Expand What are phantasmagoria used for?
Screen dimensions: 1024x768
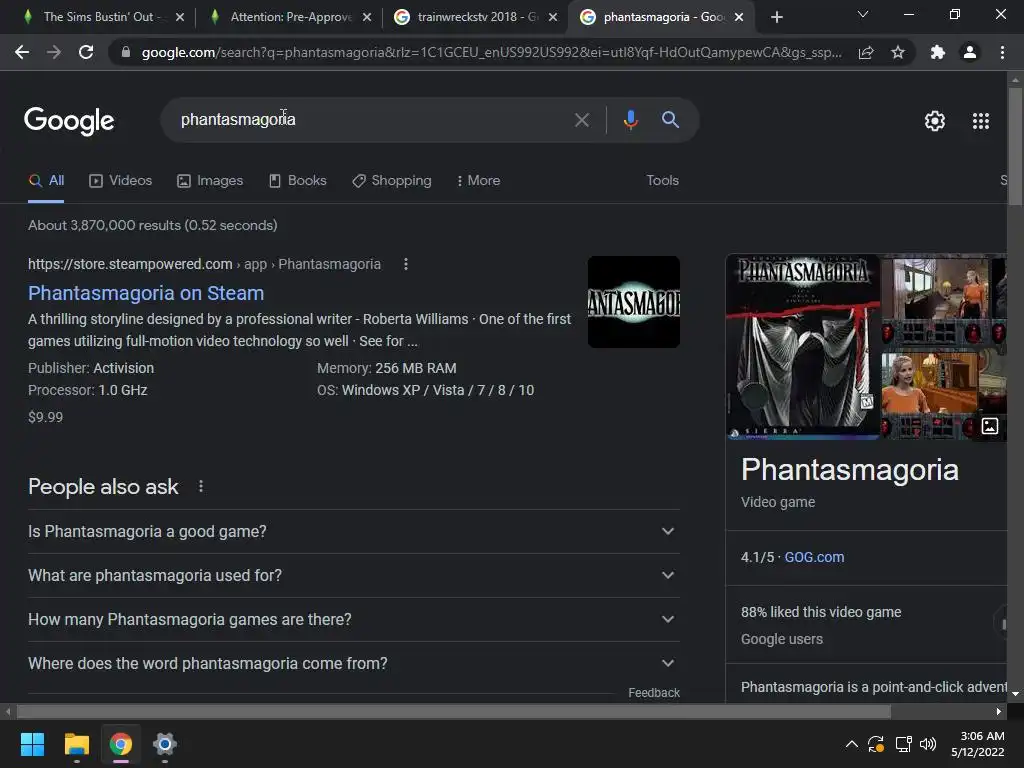point(354,575)
